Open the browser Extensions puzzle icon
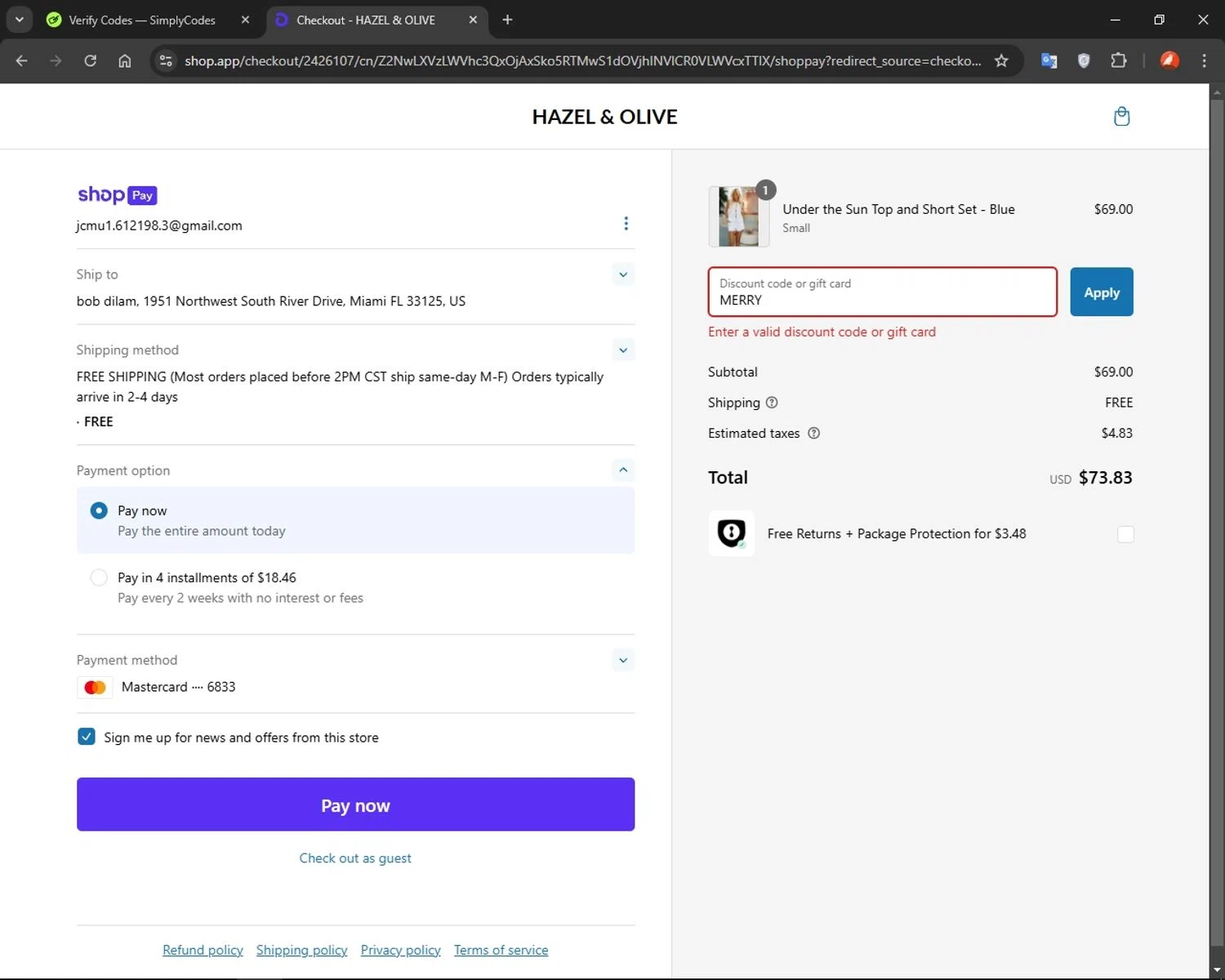This screenshot has width=1225, height=980. [x=1118, y=60]
